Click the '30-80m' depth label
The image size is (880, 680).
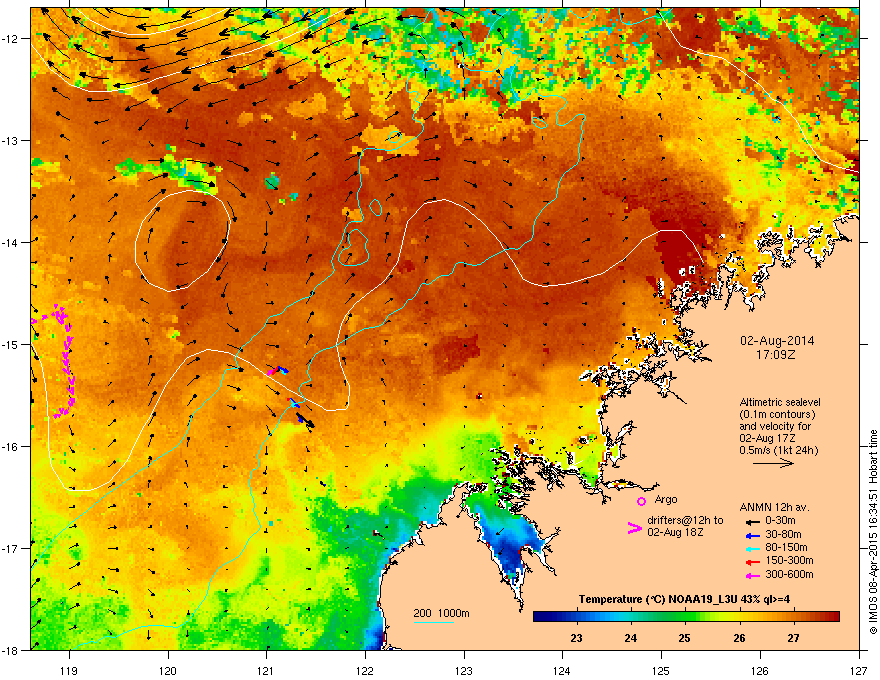(x=783, y=534)
